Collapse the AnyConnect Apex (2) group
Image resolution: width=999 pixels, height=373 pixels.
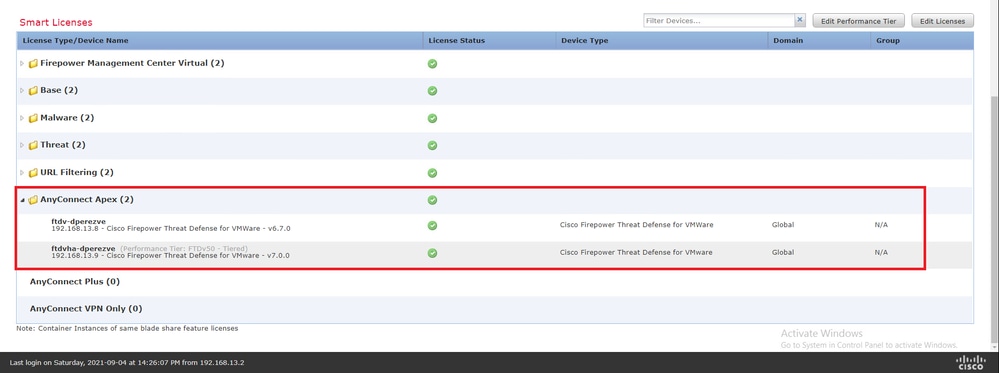tap(22, 200)
